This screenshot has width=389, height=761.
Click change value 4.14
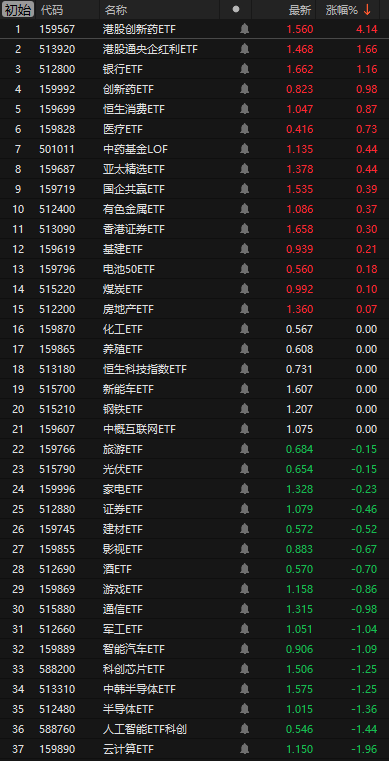[x=366, y=29]
